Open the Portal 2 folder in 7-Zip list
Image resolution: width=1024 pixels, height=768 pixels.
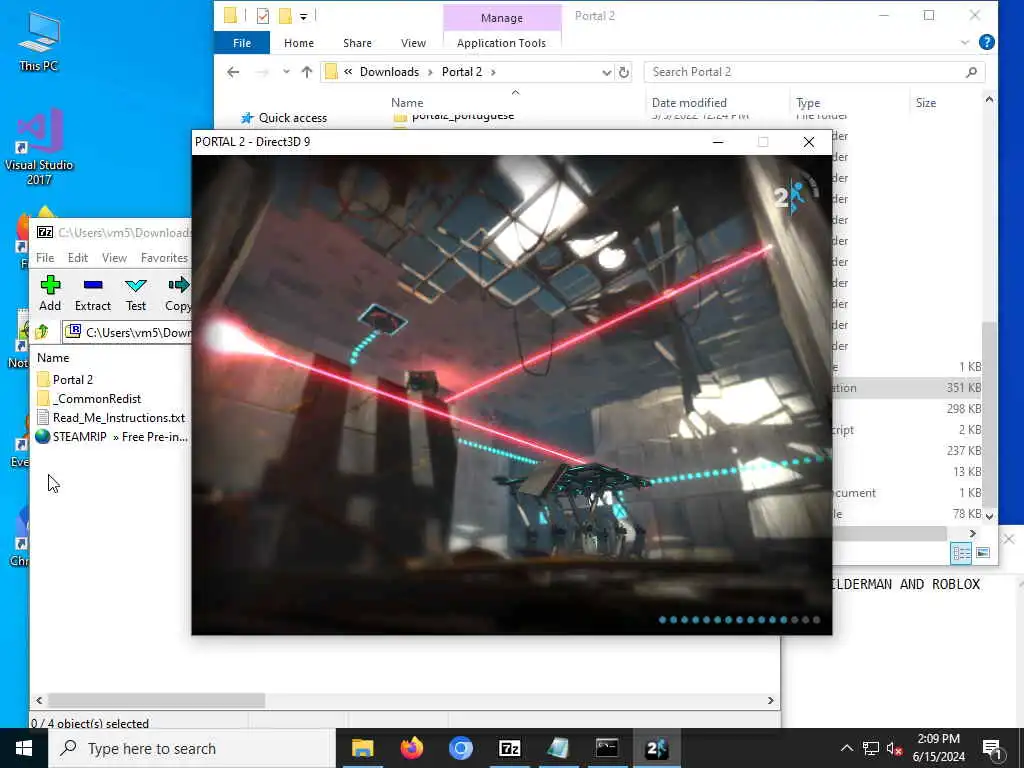pos(65,379)
